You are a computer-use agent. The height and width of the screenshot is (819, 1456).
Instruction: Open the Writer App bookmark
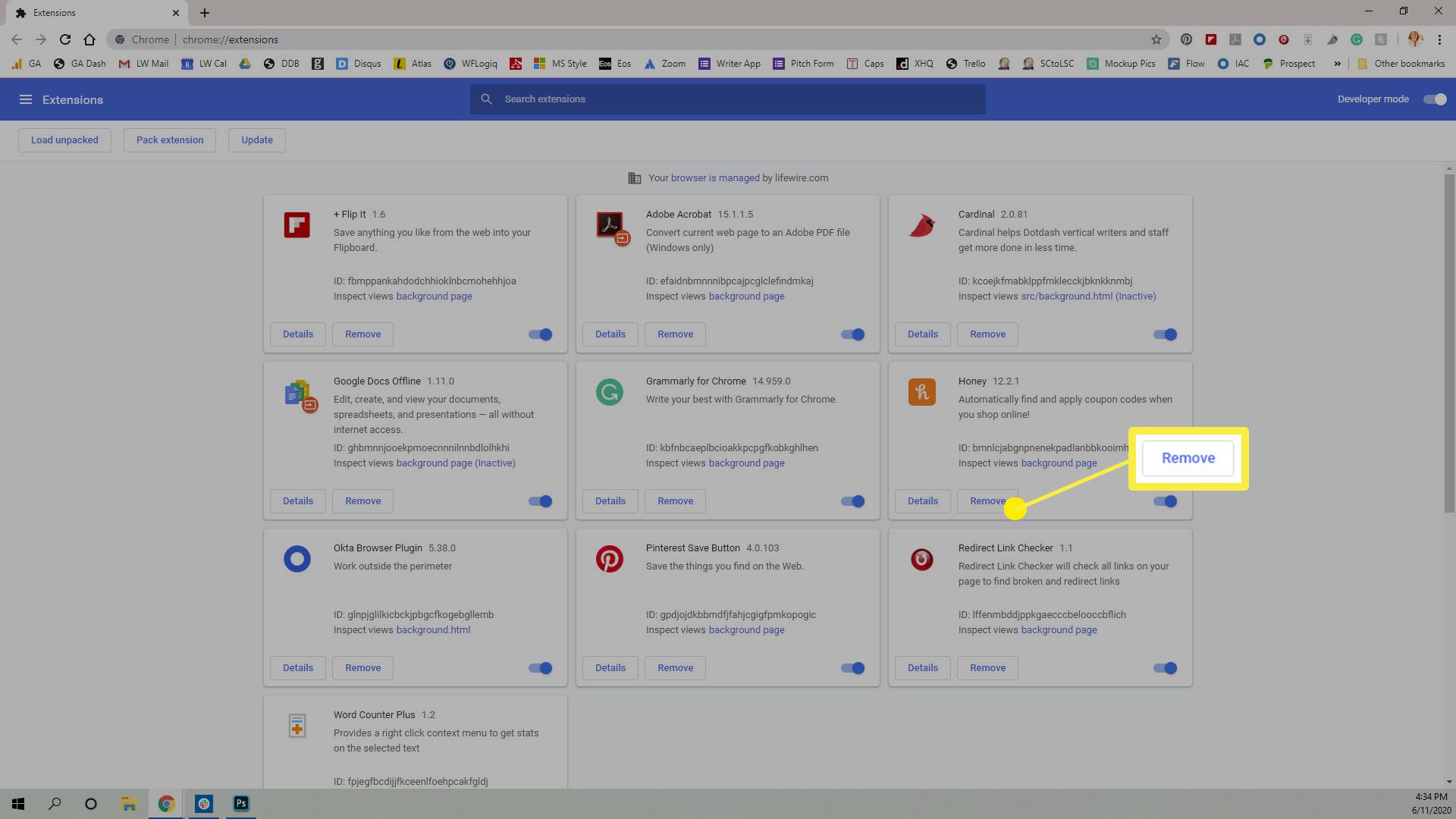[x=730, y=64]
